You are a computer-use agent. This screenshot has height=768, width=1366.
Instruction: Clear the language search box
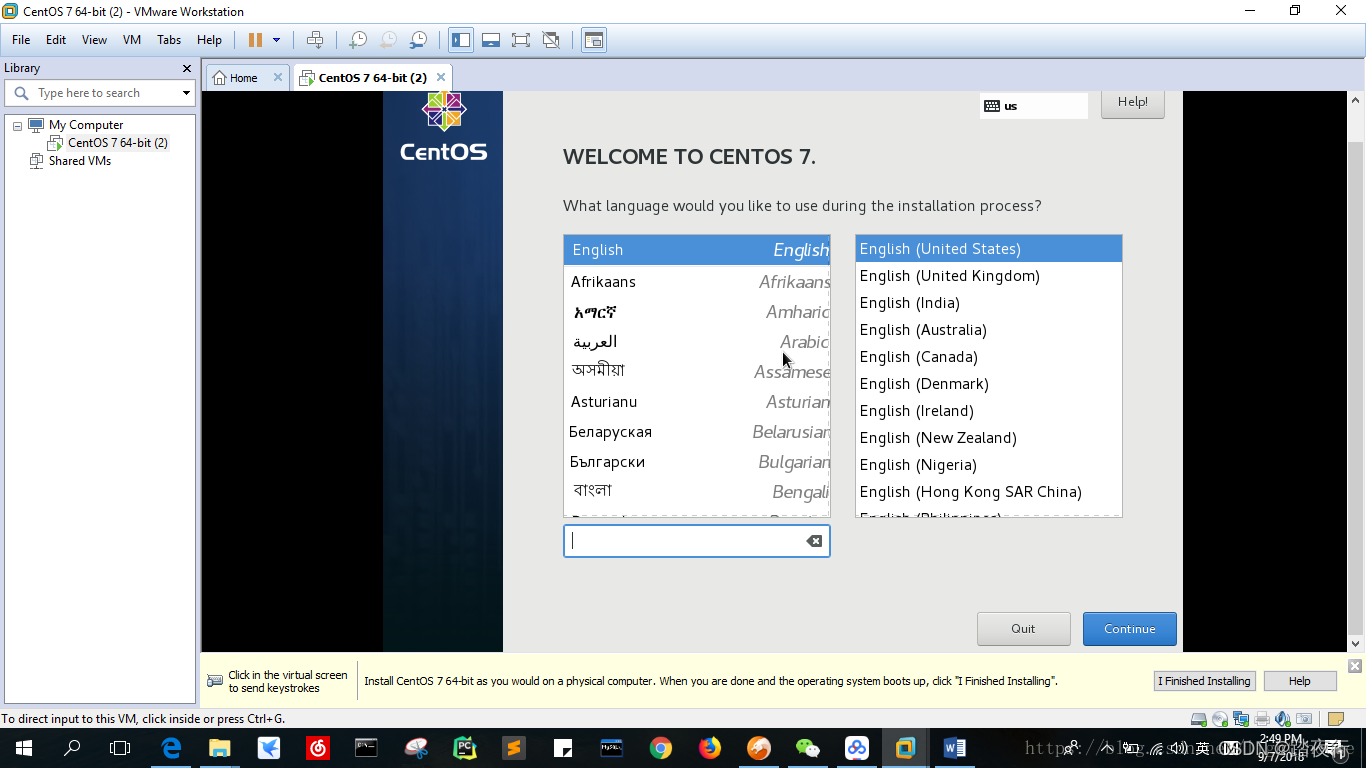click(814, 541)
